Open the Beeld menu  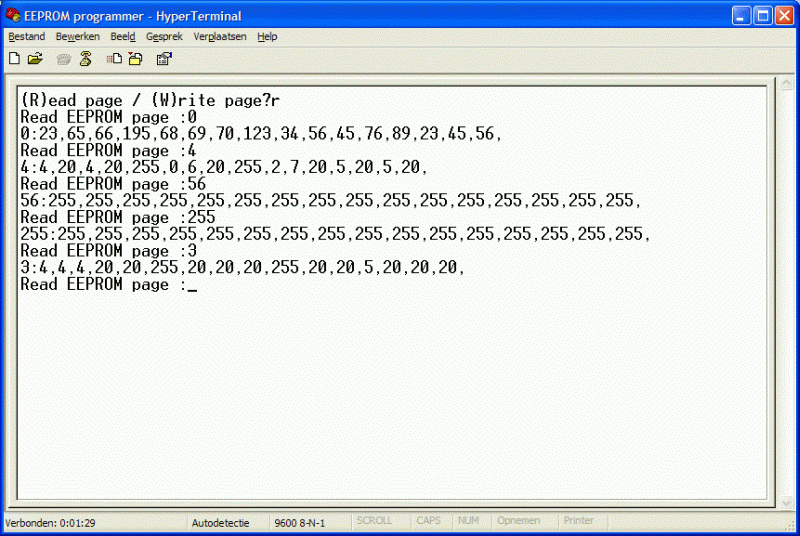point(123,37)
